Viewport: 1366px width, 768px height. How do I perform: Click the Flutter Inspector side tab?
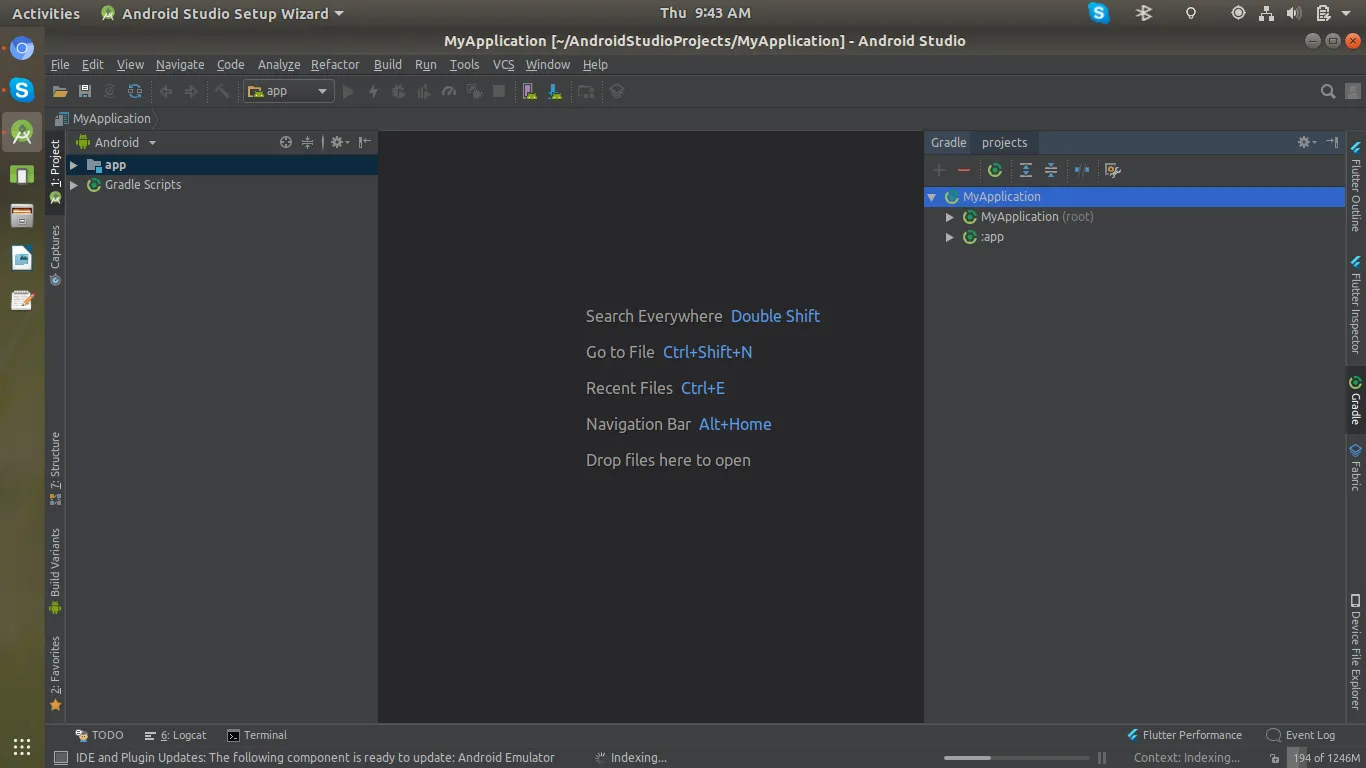pyautogui.click(x=1355, y=306)
